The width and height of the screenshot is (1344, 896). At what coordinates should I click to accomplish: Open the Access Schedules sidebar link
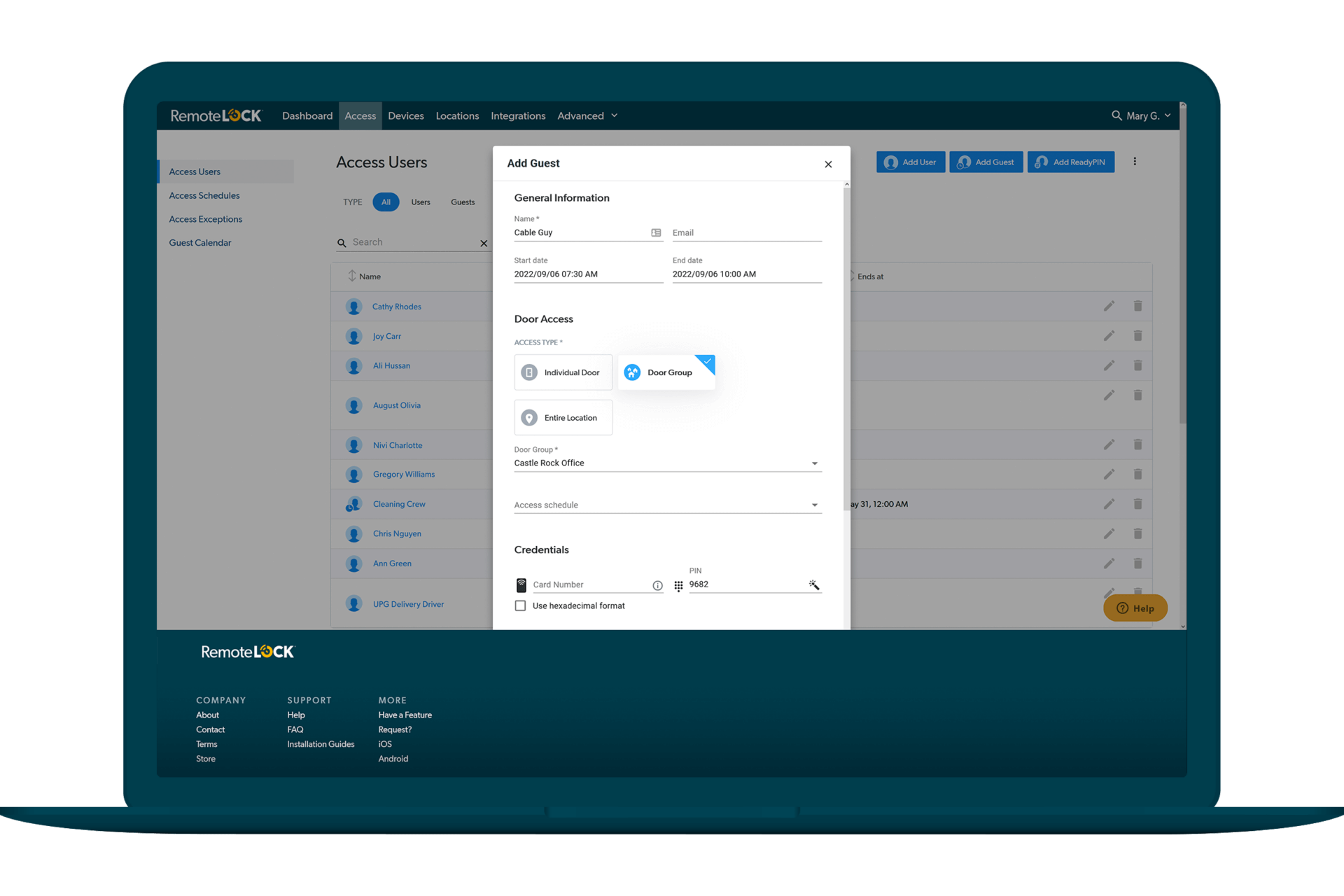(204, 195)
